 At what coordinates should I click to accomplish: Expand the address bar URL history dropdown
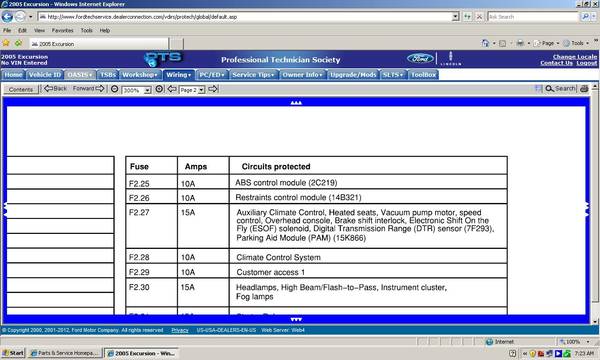[455, 17]
